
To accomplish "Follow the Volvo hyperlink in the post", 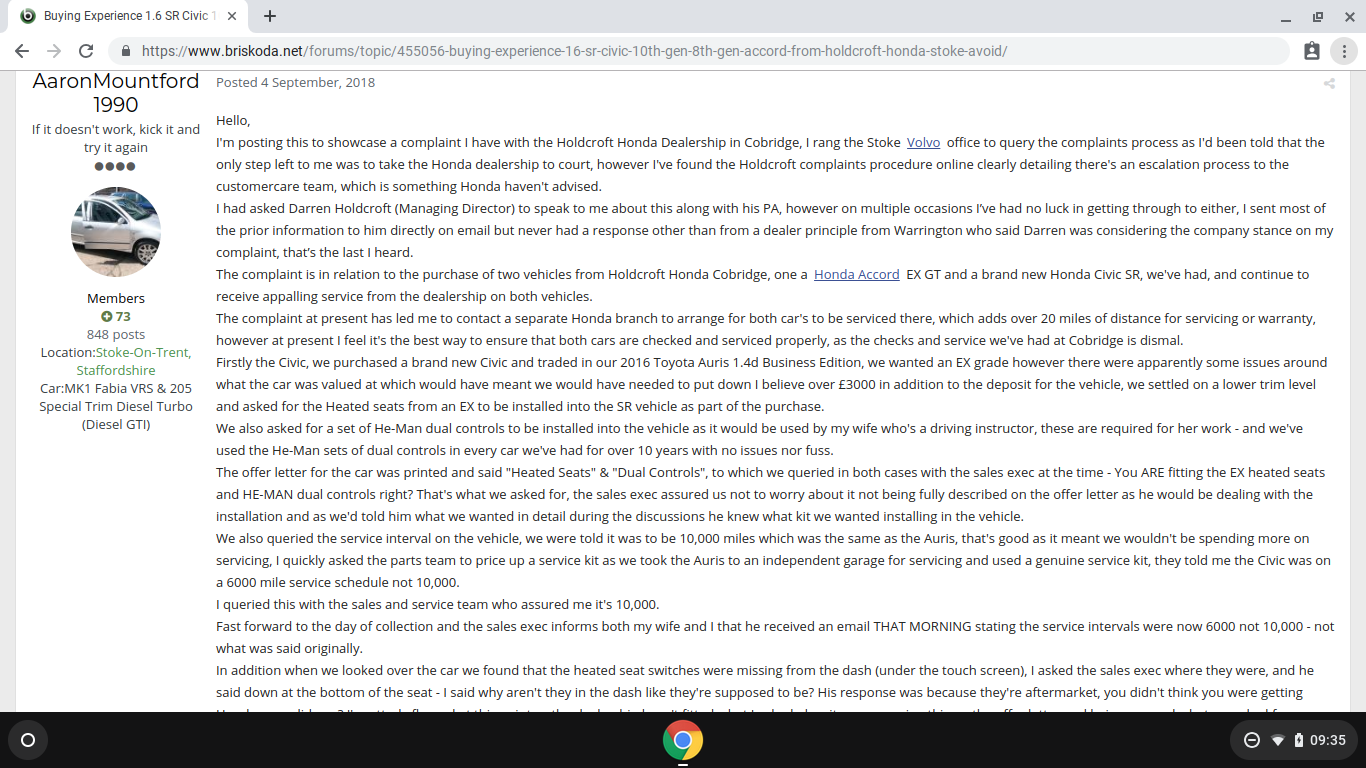I will (x=923, y=142).
